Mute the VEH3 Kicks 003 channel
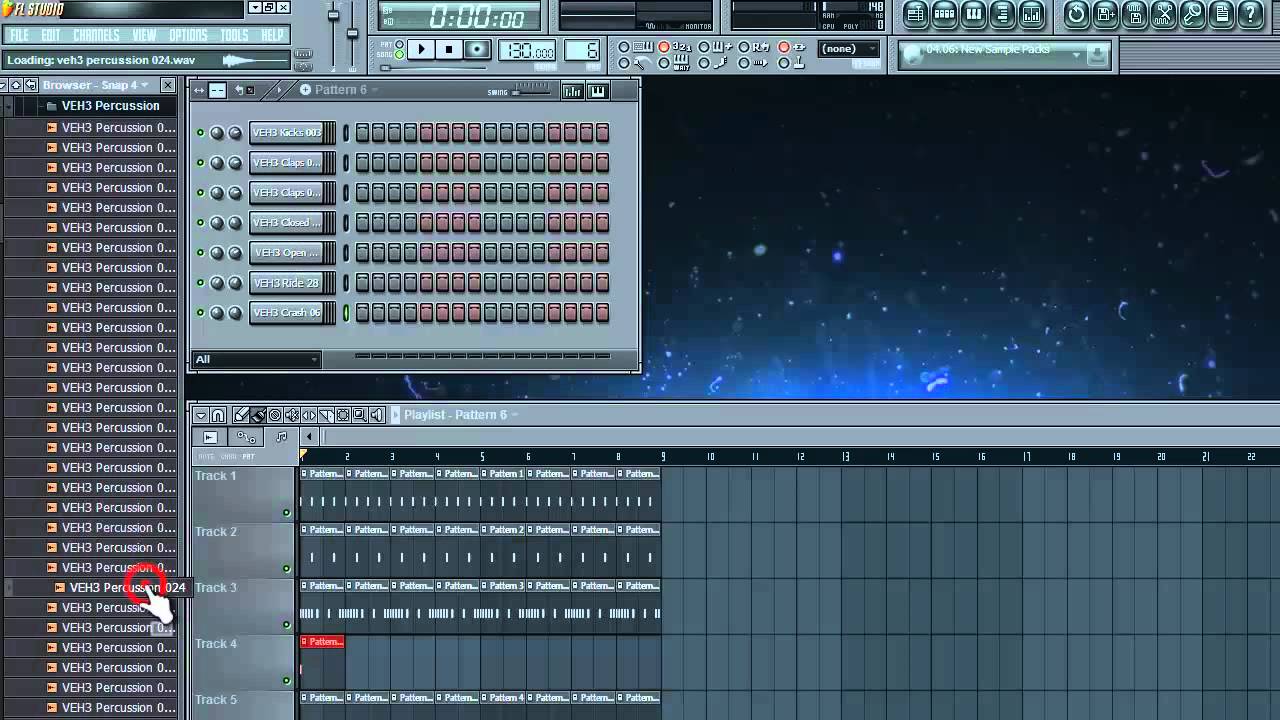 [200, 133]
